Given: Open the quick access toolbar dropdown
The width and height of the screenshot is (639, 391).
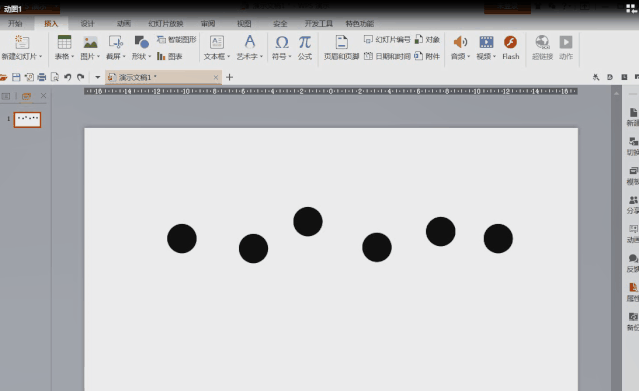Looking at the screenshot, I should (97, 77).
